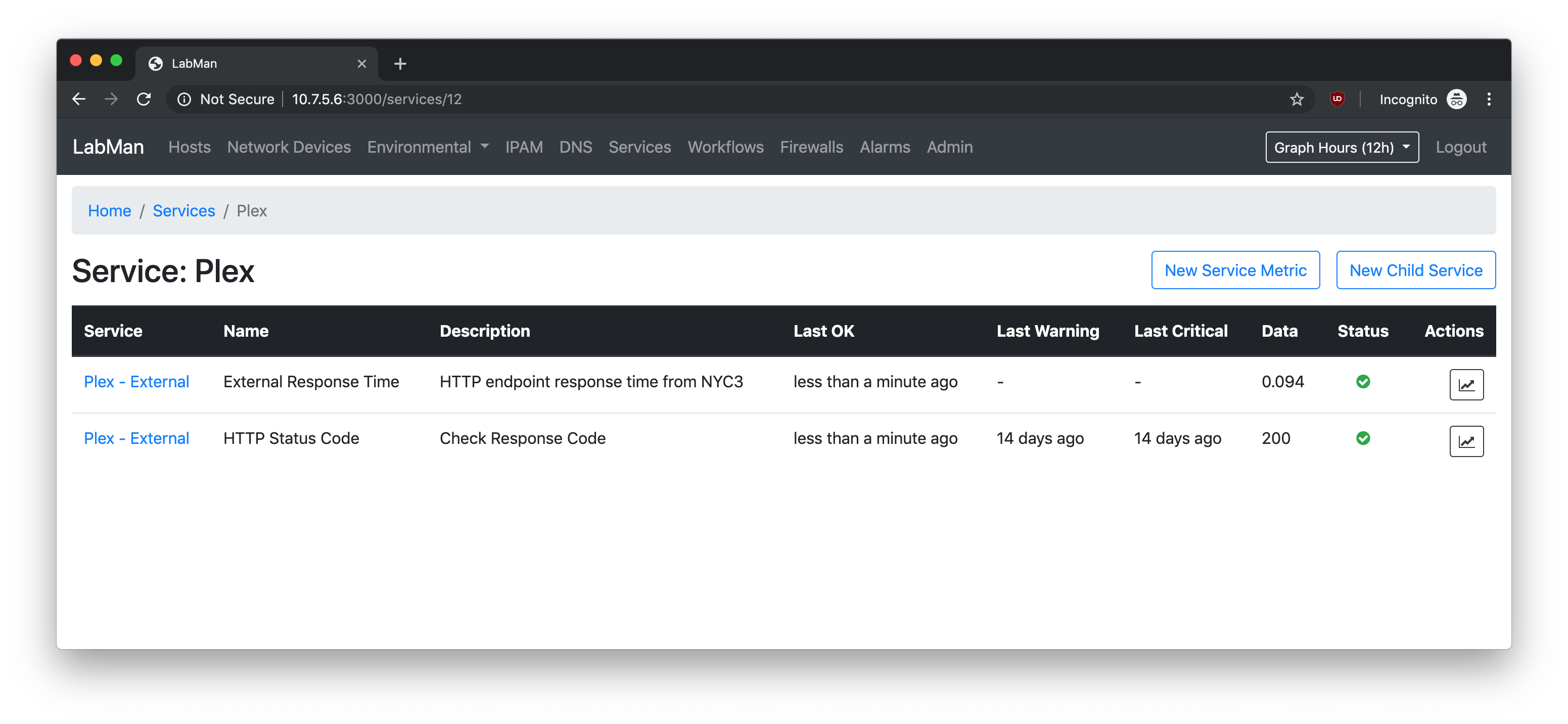Open a new browser tab

(400, 63)
